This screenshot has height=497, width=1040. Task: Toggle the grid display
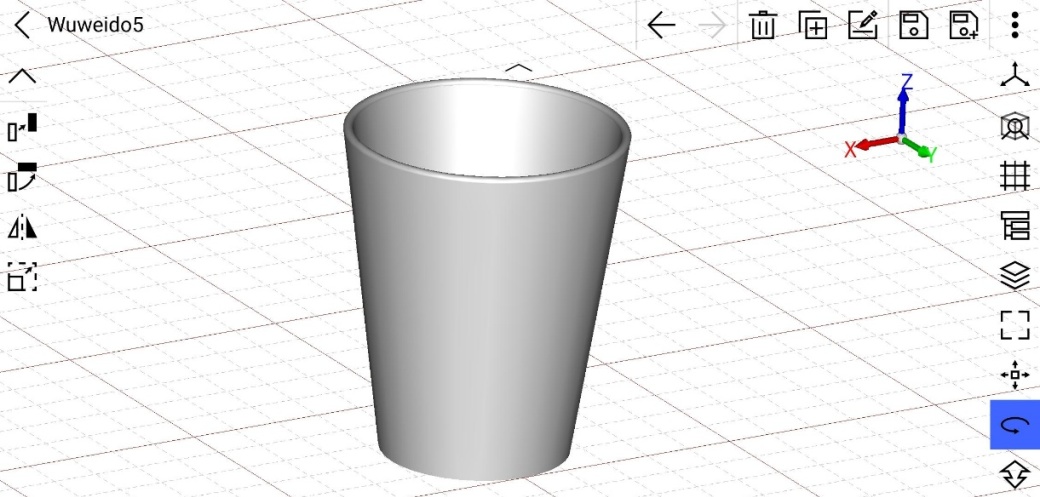point(1015,176)
